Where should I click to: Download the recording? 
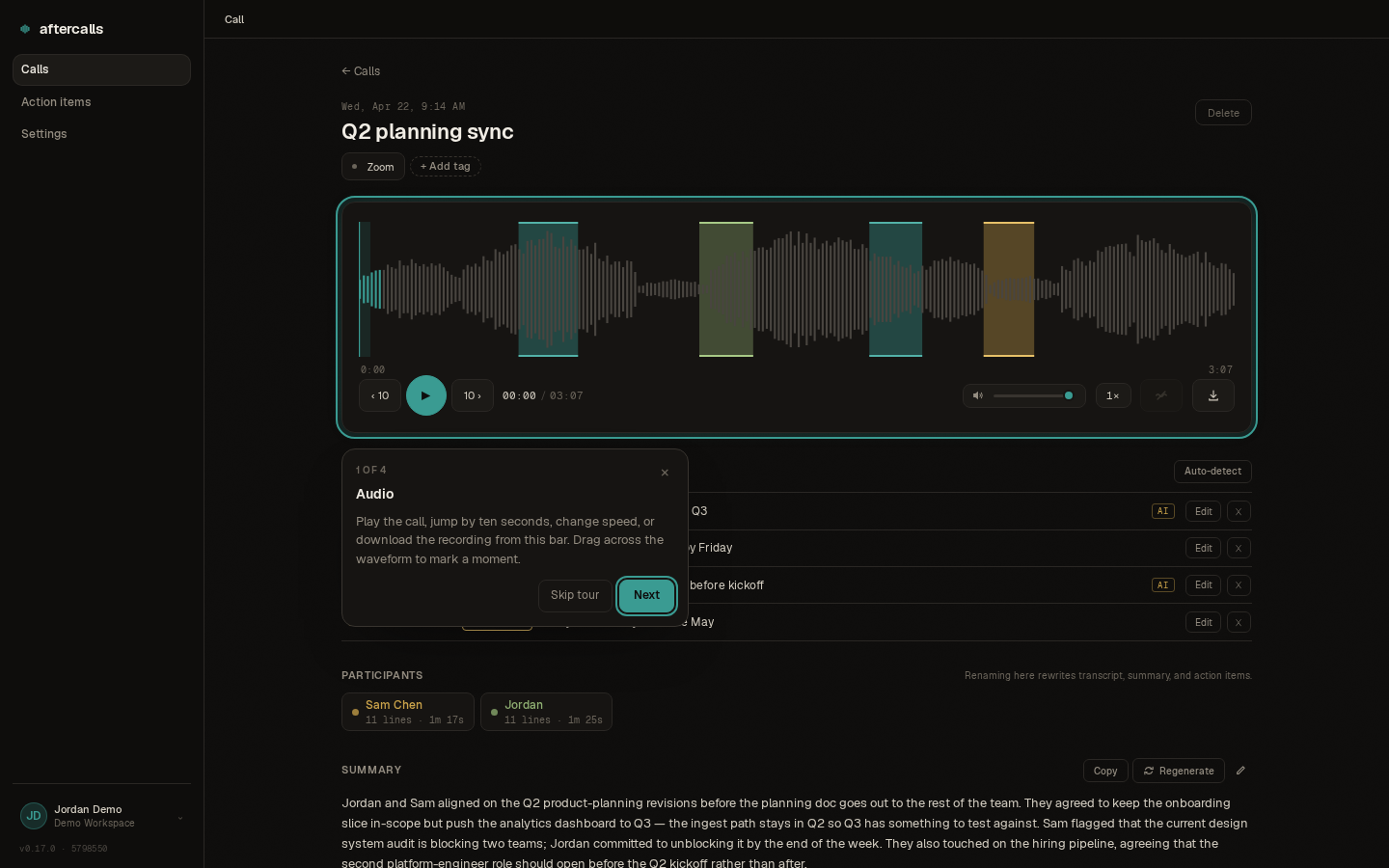pyautogui.click(x=1213, y=395)
